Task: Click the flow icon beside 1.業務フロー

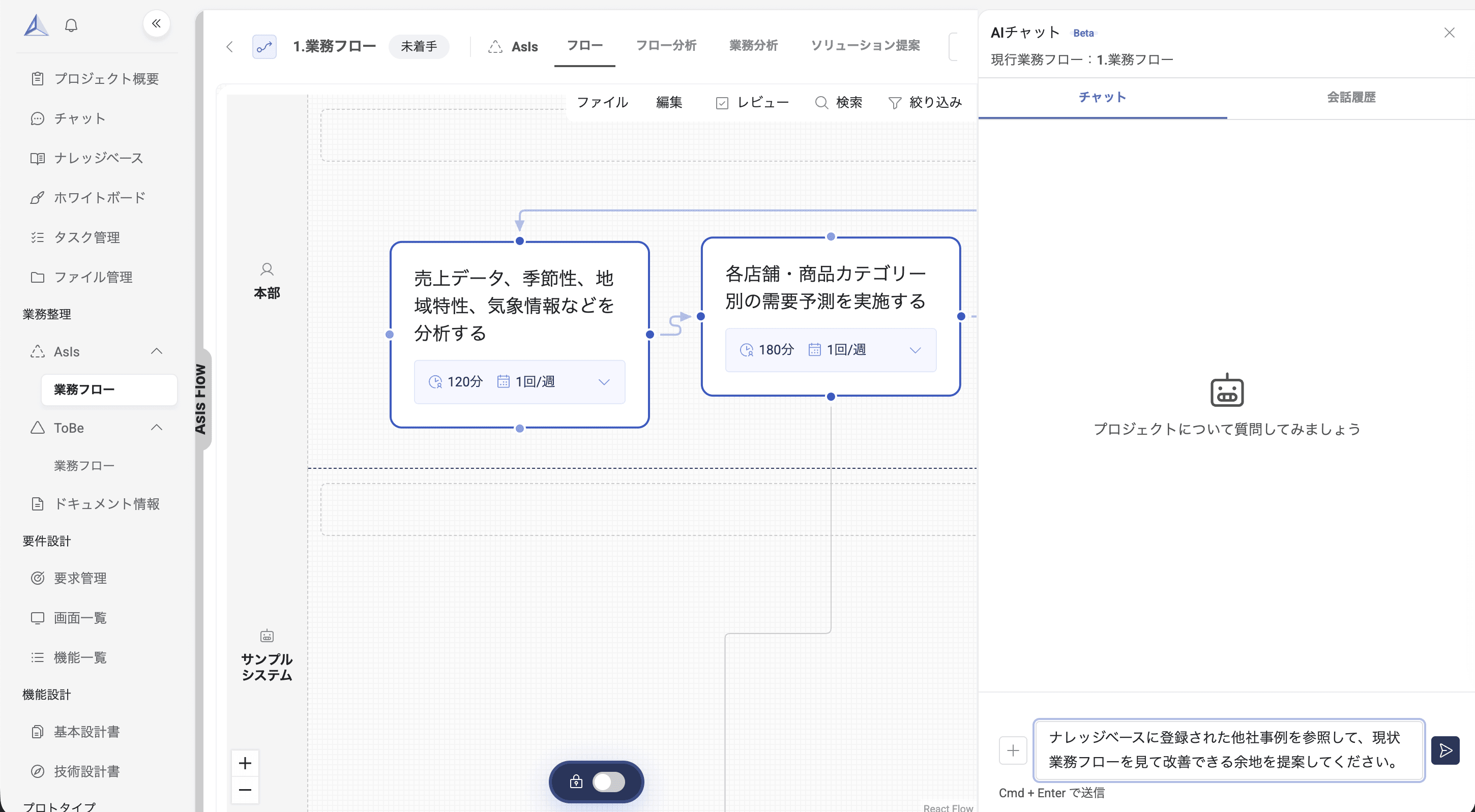Action: coord(264,46)
